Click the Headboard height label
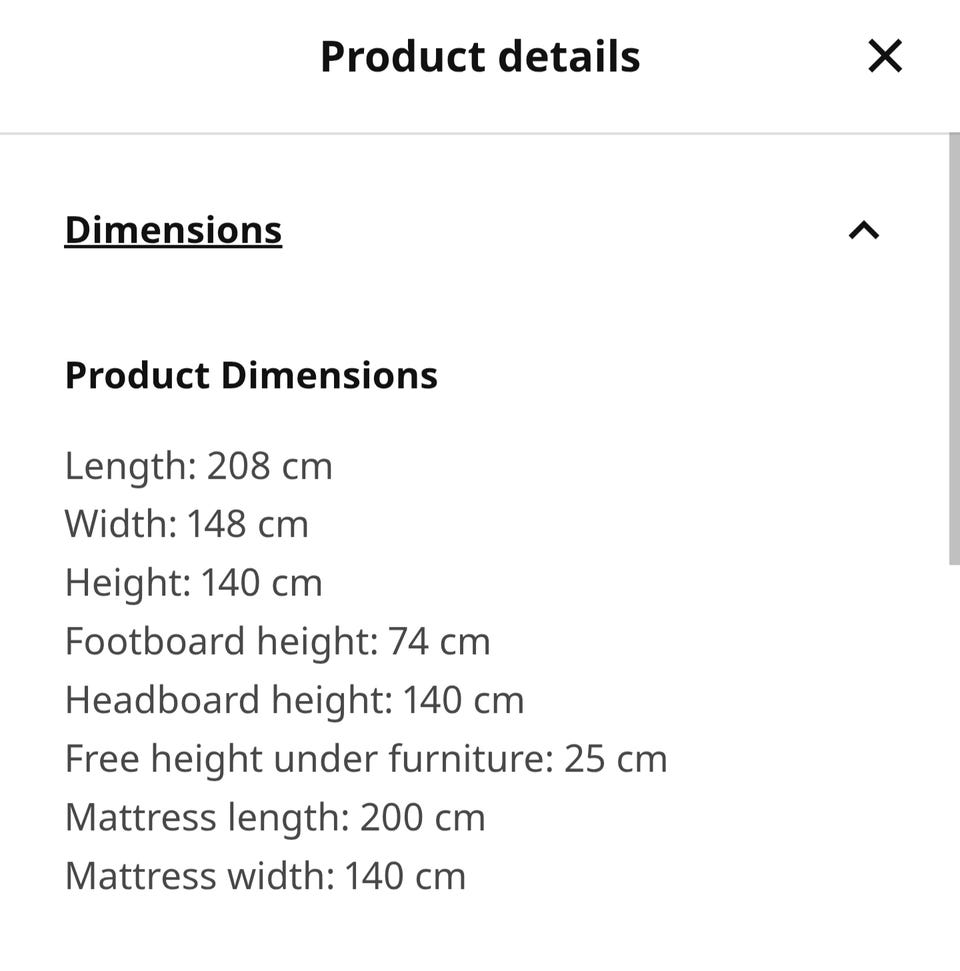This screenshot has width=960, height=971. [228, 700]
